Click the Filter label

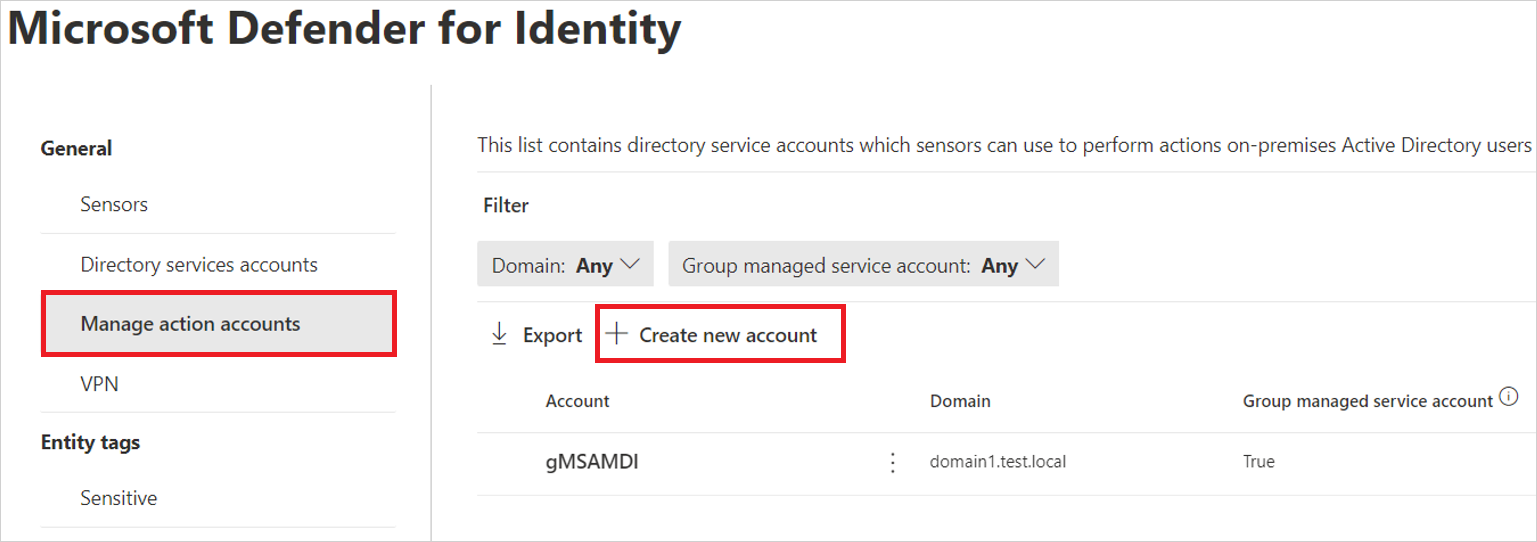pos(506,205)
